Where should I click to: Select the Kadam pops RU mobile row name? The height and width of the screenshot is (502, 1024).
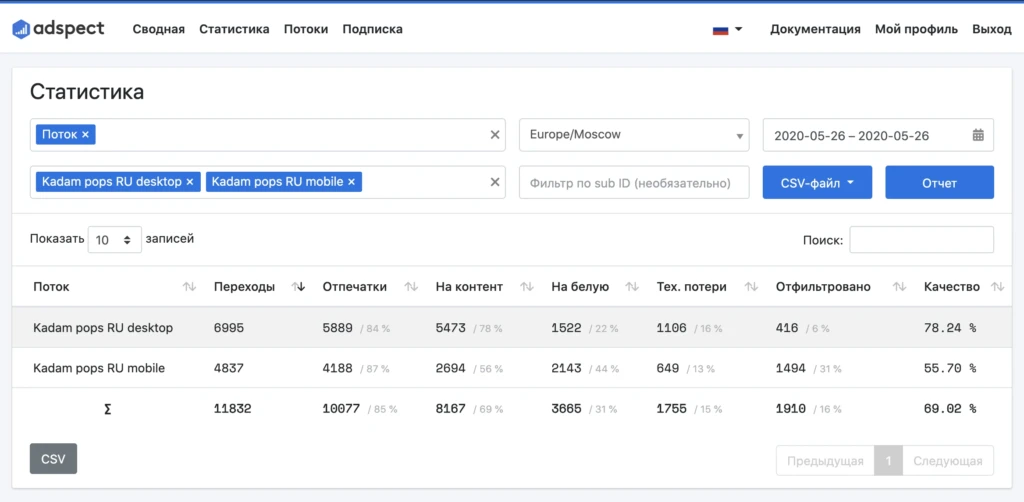click(x=99, y=368)
